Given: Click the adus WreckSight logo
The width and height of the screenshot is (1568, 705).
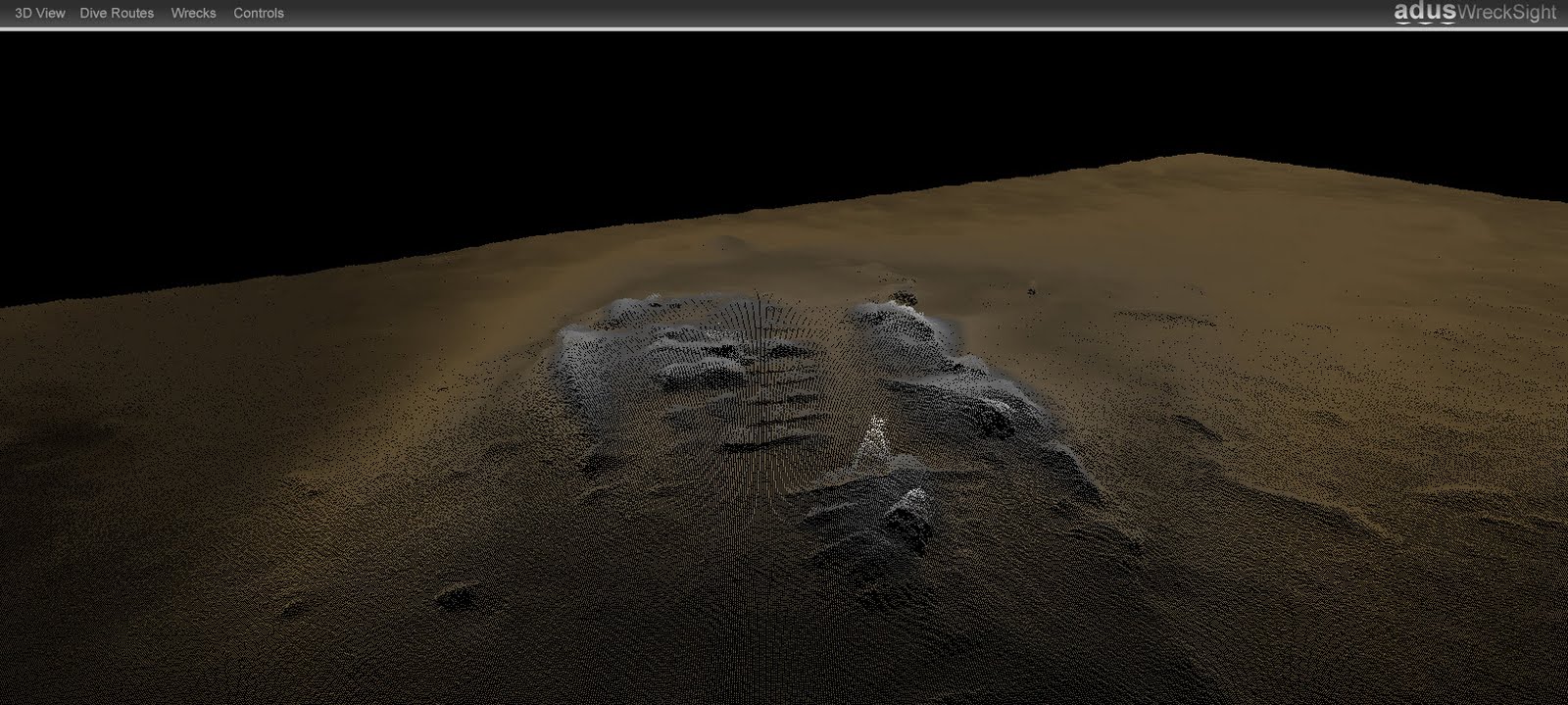Looking at the screenshot, I should tap(1475, 13).
